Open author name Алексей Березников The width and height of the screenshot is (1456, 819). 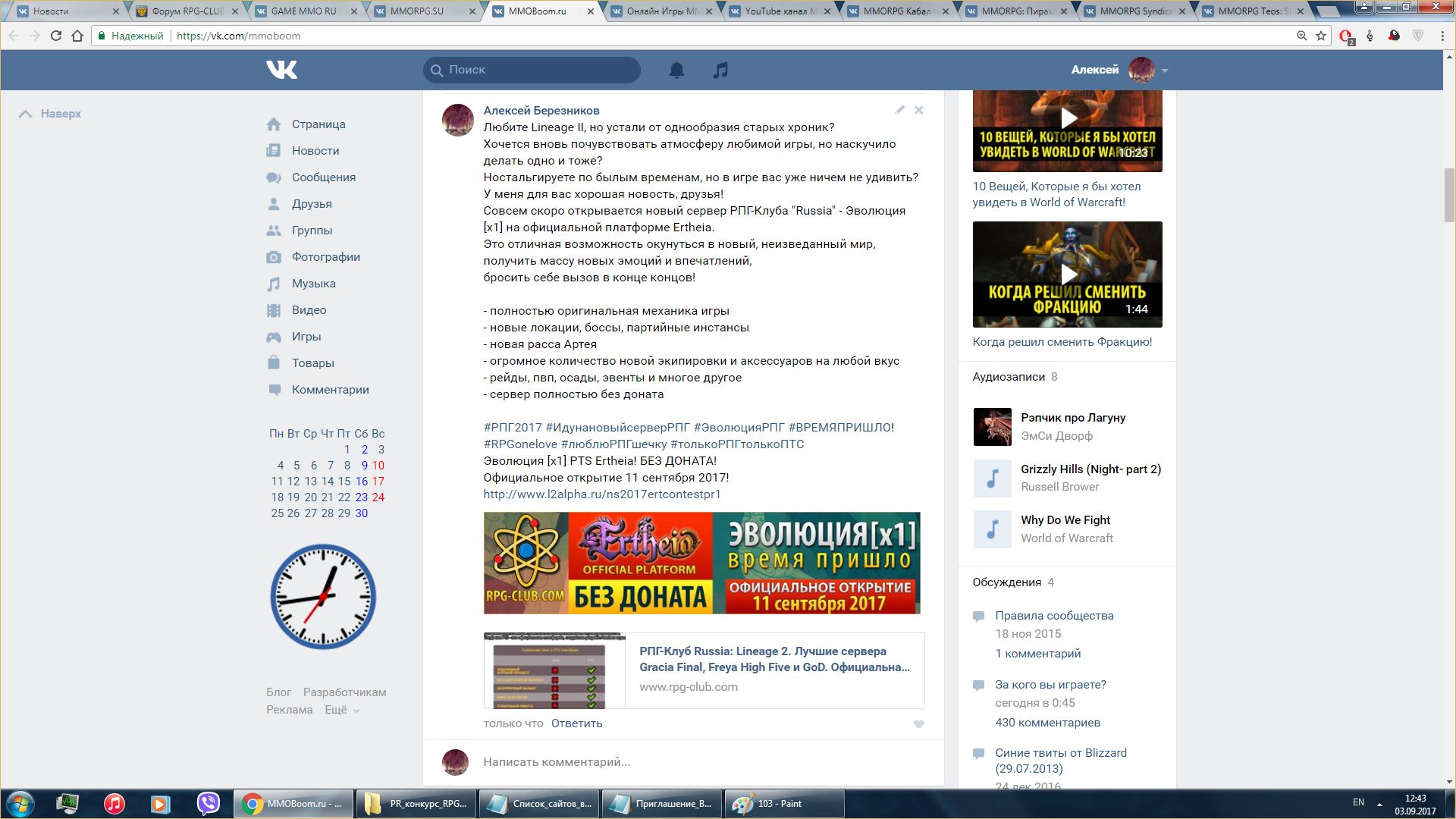(x=541, y=111)
